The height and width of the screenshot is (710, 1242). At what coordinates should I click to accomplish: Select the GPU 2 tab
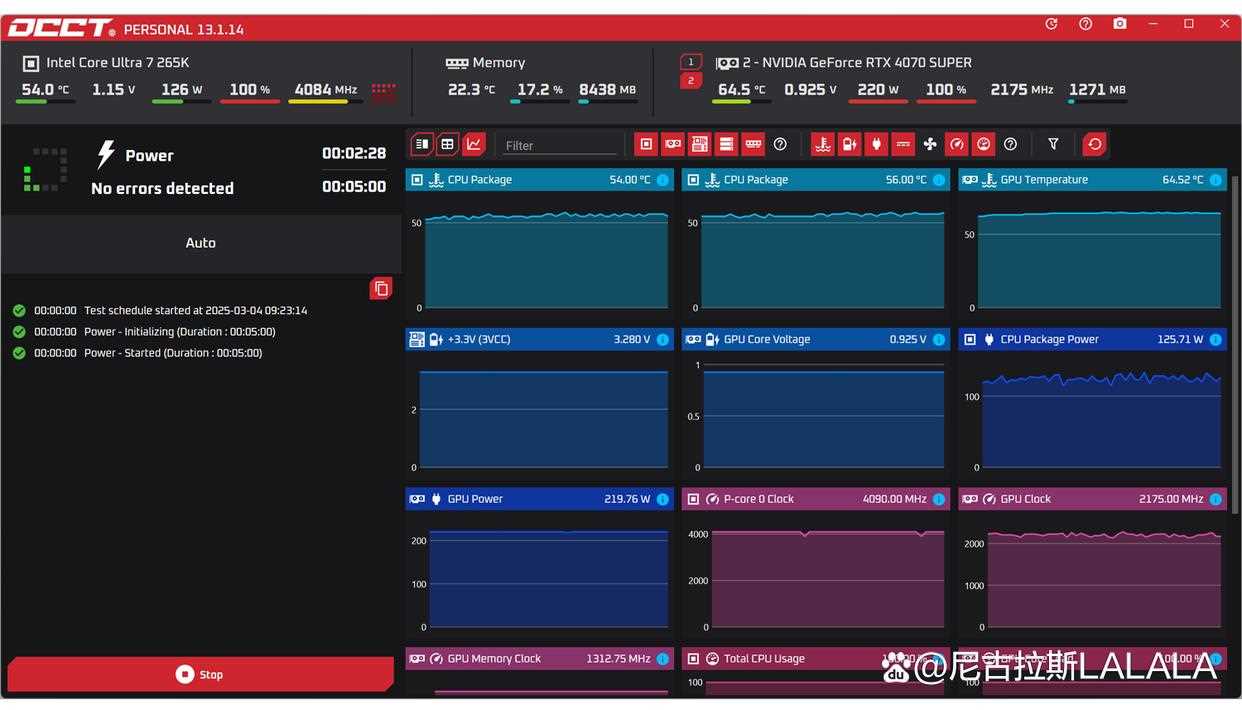point(690,79)
